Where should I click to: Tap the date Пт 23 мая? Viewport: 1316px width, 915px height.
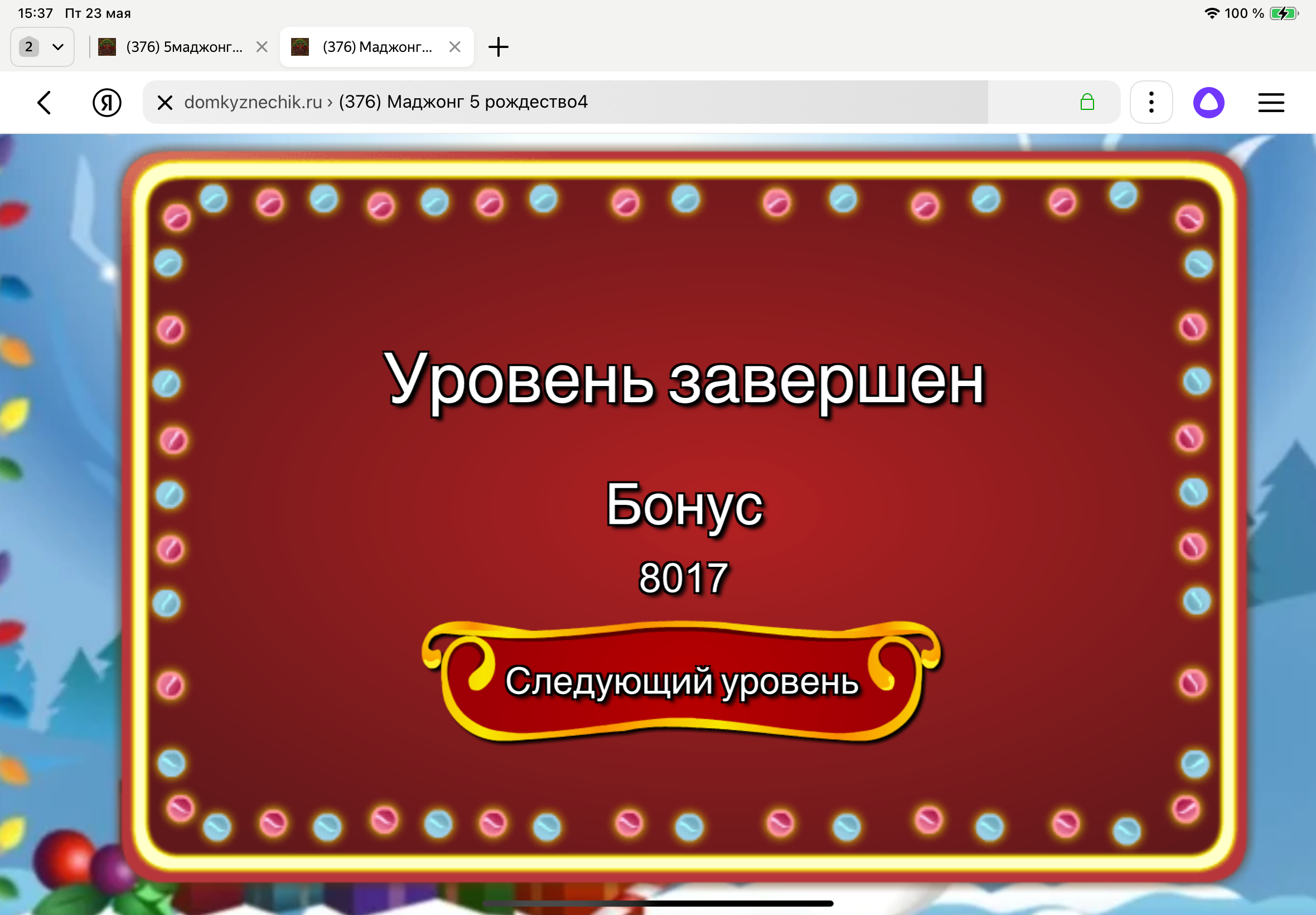click(x=98, y=13)
